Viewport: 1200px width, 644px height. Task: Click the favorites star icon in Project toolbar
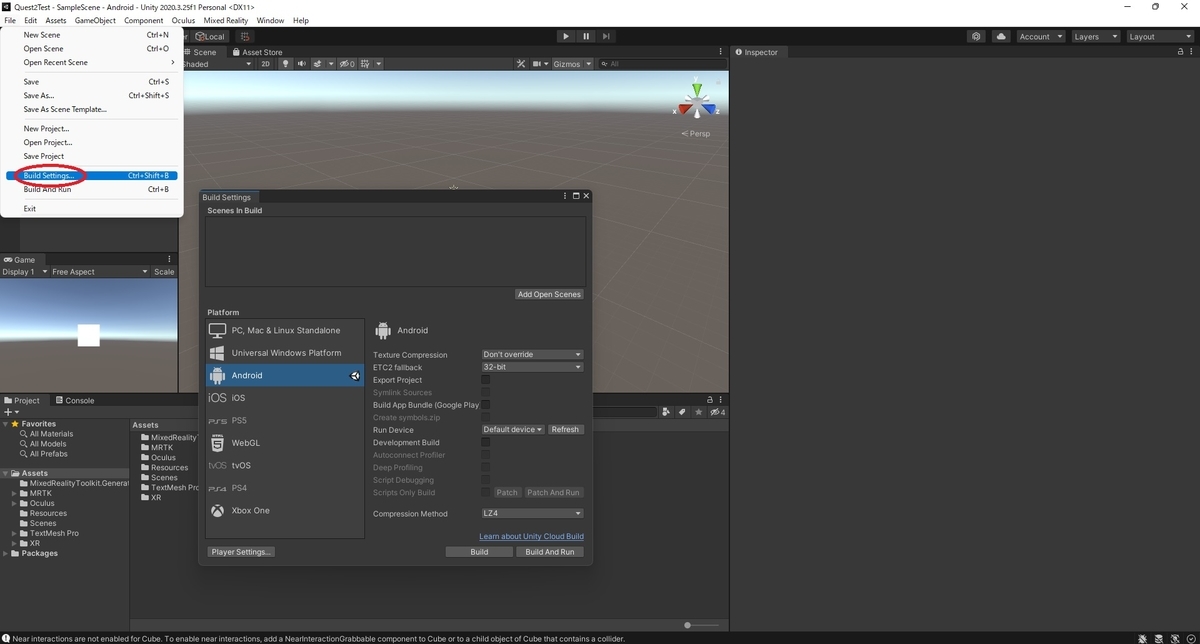pyautogui.click(x=697, y=412)
